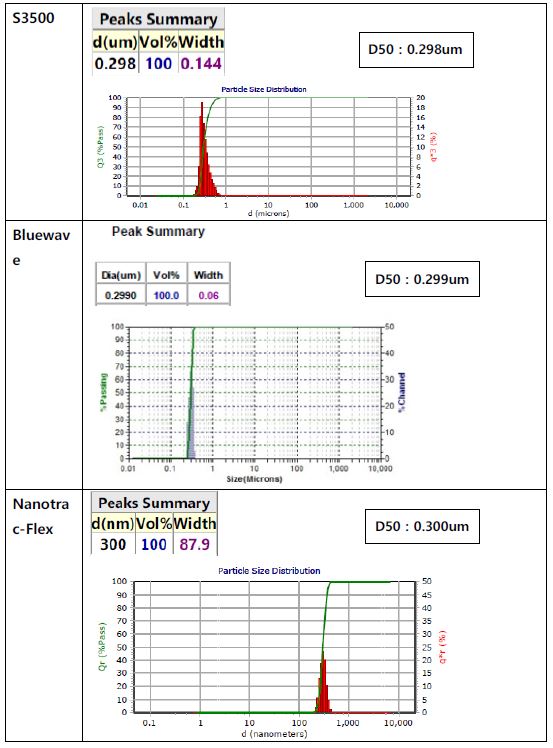Select the 0.144 width value

pos(201,63)
